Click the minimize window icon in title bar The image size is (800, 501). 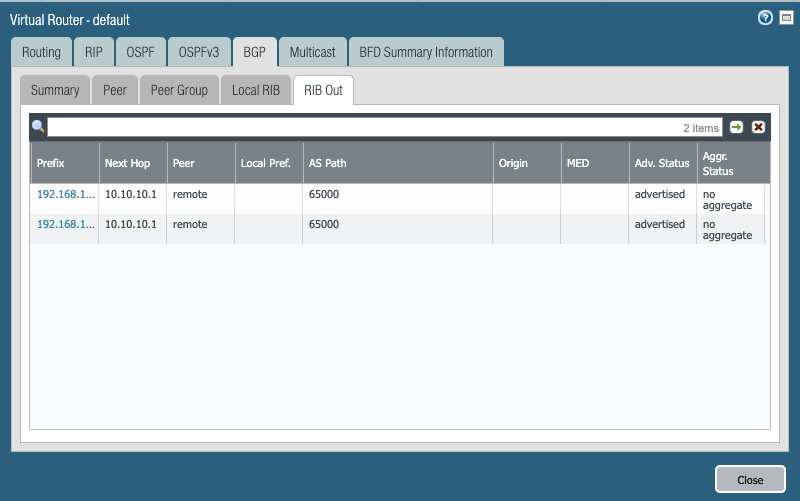point(786,18)
